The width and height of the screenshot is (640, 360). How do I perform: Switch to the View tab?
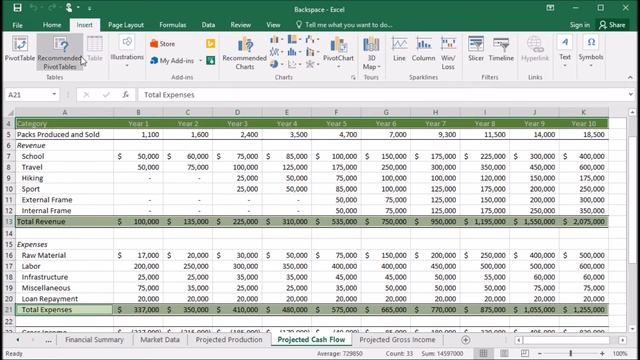point(273,25)
